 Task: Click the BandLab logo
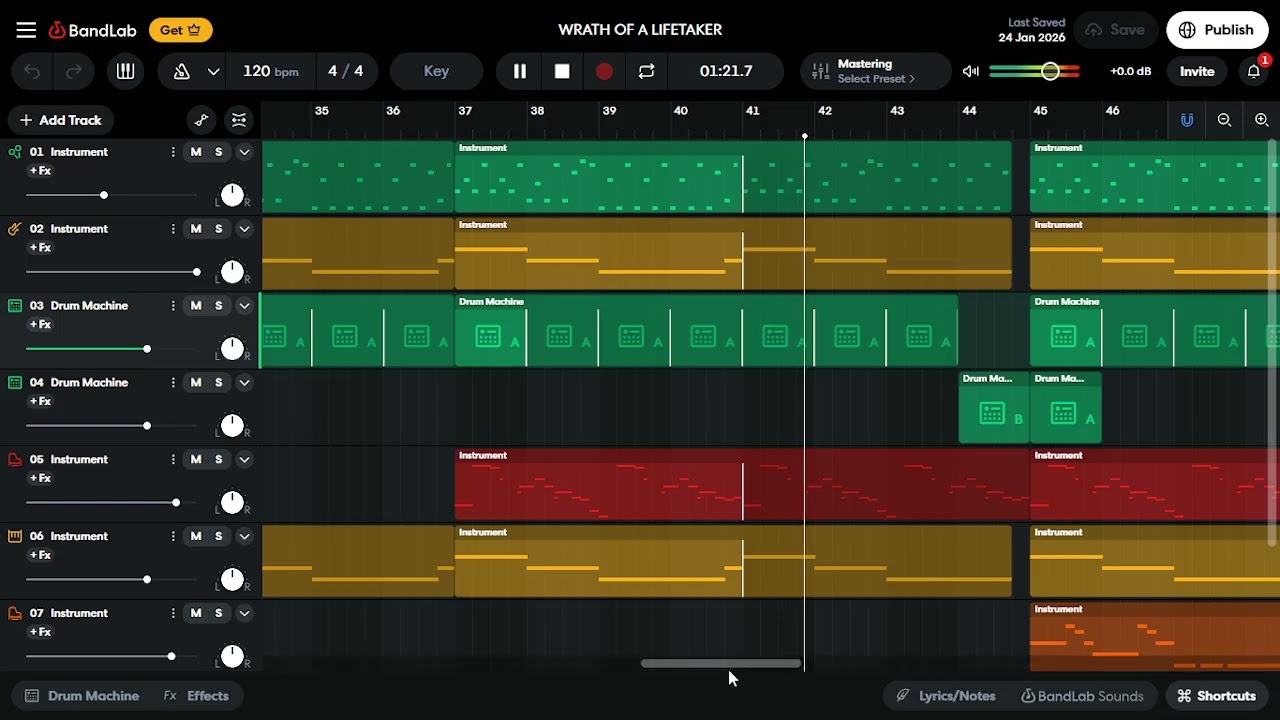(92, 30)
